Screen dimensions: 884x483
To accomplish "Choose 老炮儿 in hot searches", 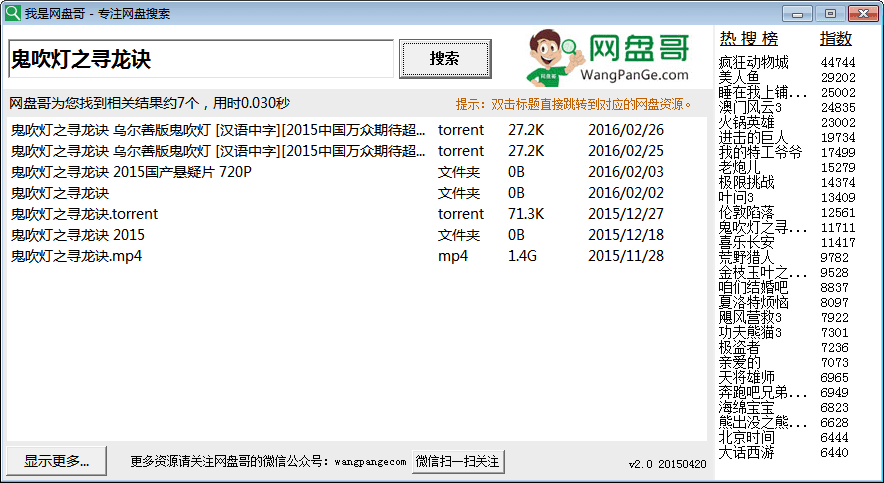I will click(739, 167).
